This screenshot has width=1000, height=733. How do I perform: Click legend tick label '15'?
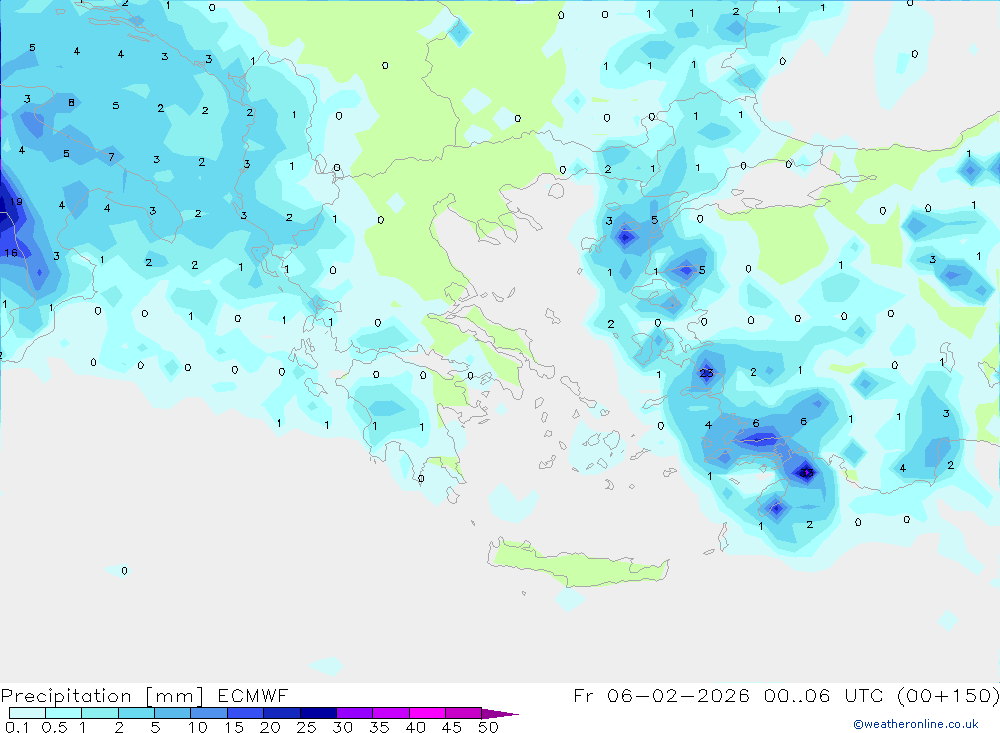234,727
